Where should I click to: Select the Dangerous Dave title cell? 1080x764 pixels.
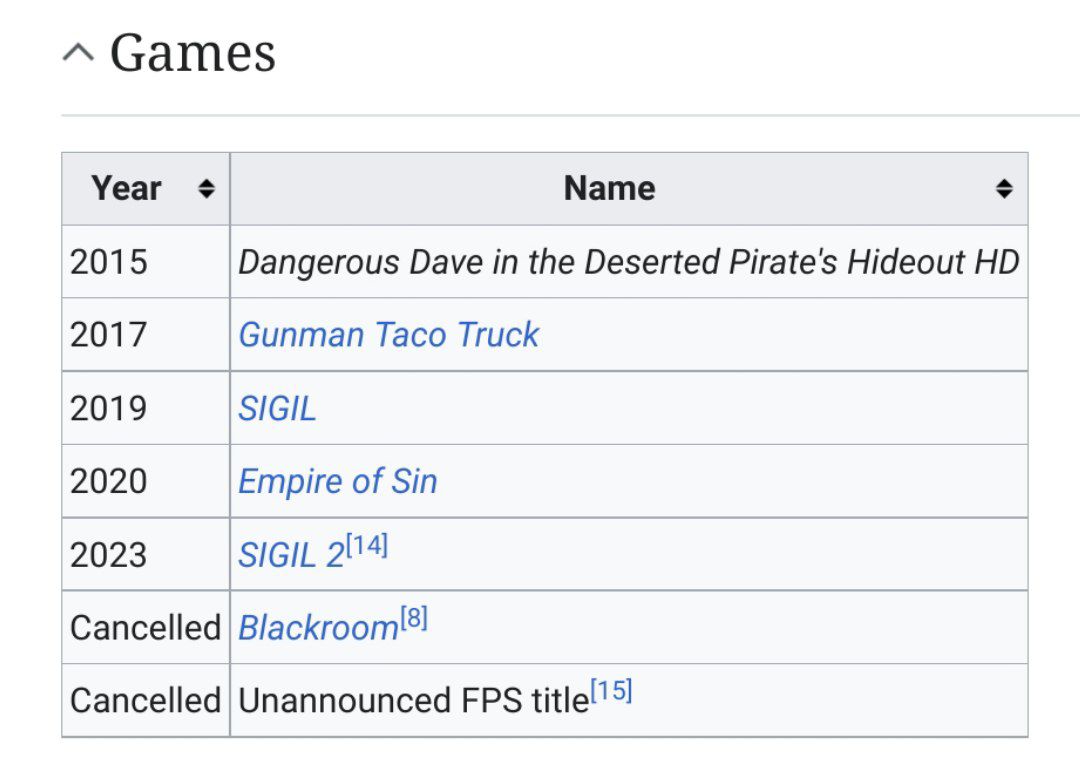629,262
